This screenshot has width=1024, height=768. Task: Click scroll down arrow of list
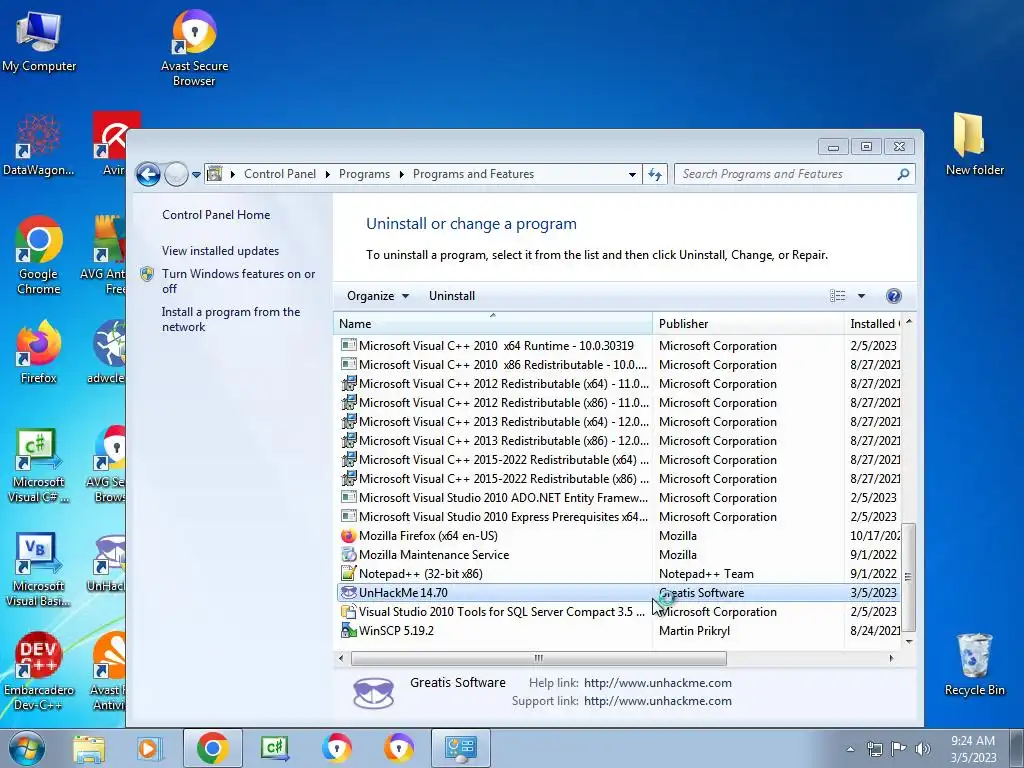908,642
